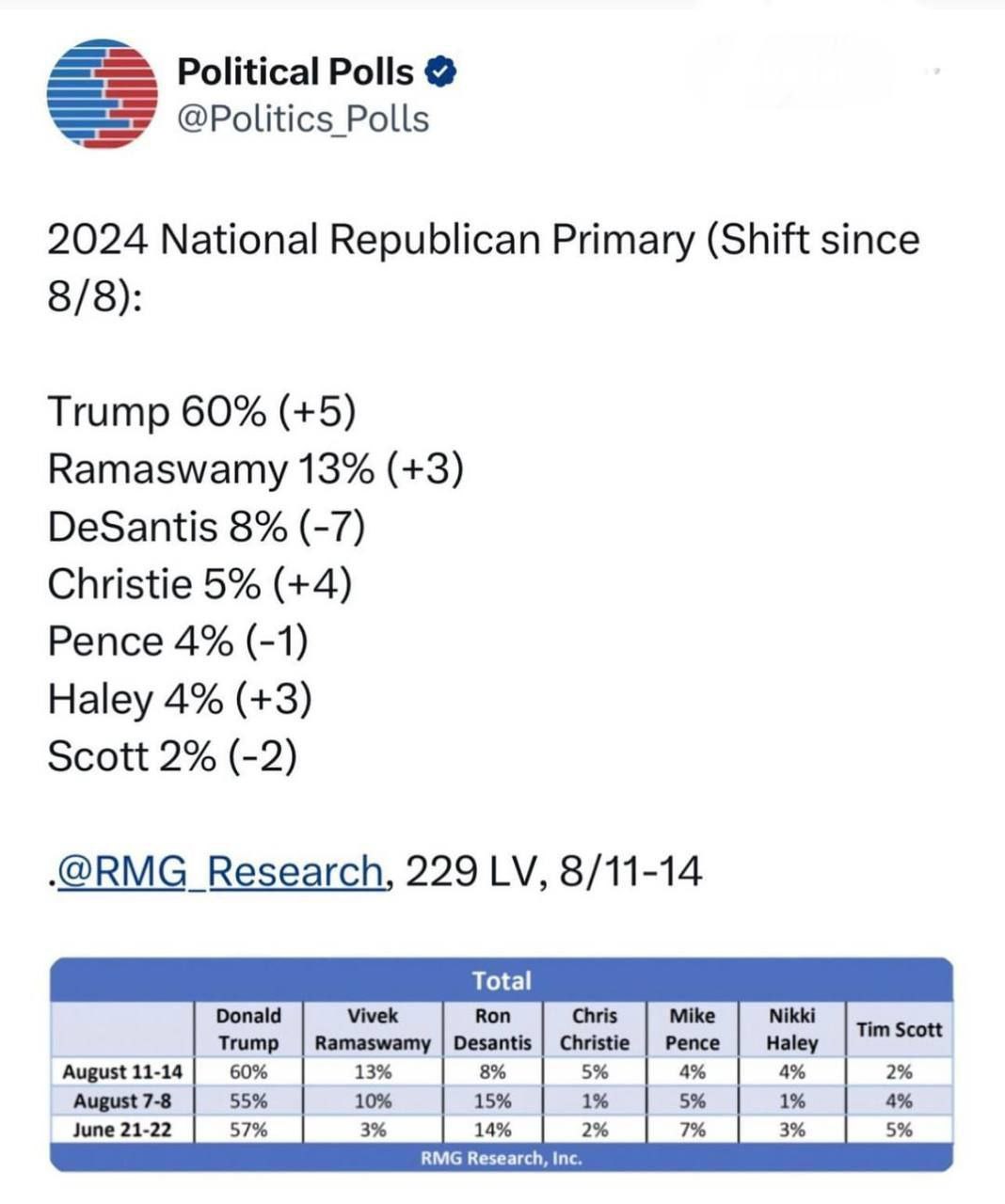1005x1204 pixels.
Task: Click the "Ramaswamy 13% (+3)" text line
Action: (x=255, y=469)
